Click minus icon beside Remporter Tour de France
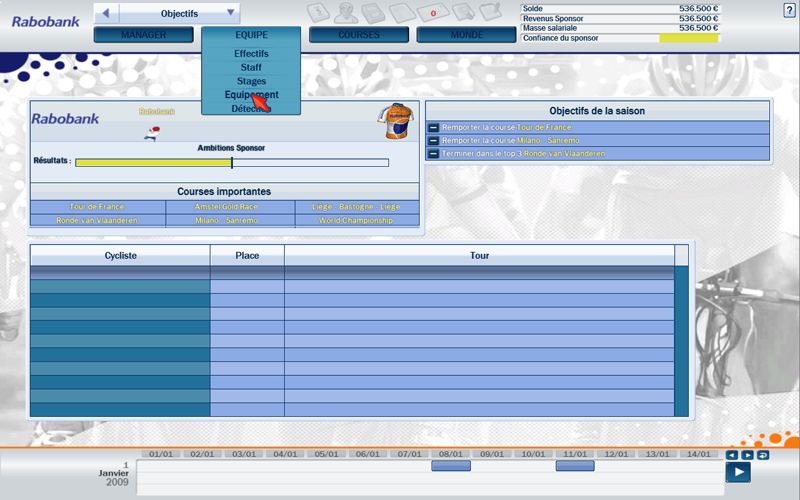This screenshot has width=800, height=500. [x=433, y=128]
